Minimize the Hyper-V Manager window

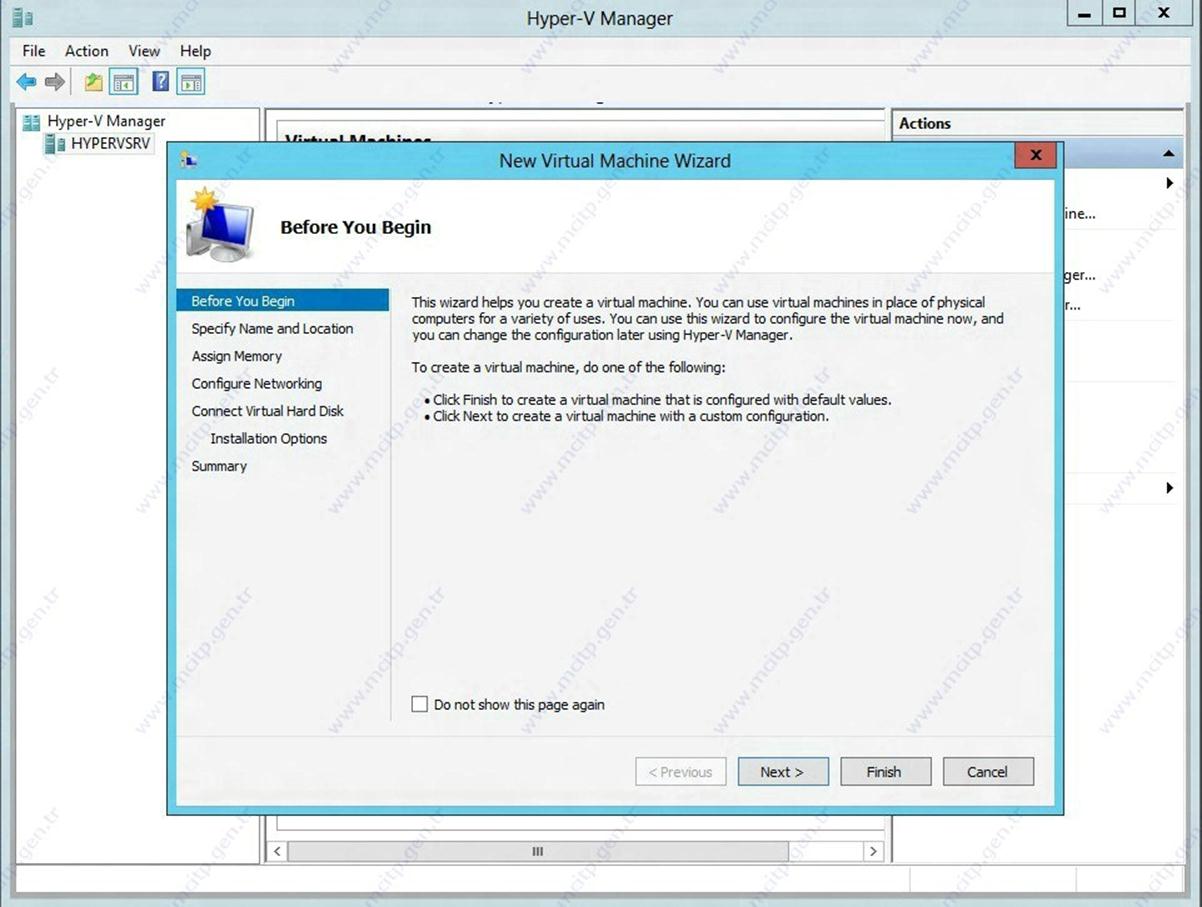click(1084, 14)
